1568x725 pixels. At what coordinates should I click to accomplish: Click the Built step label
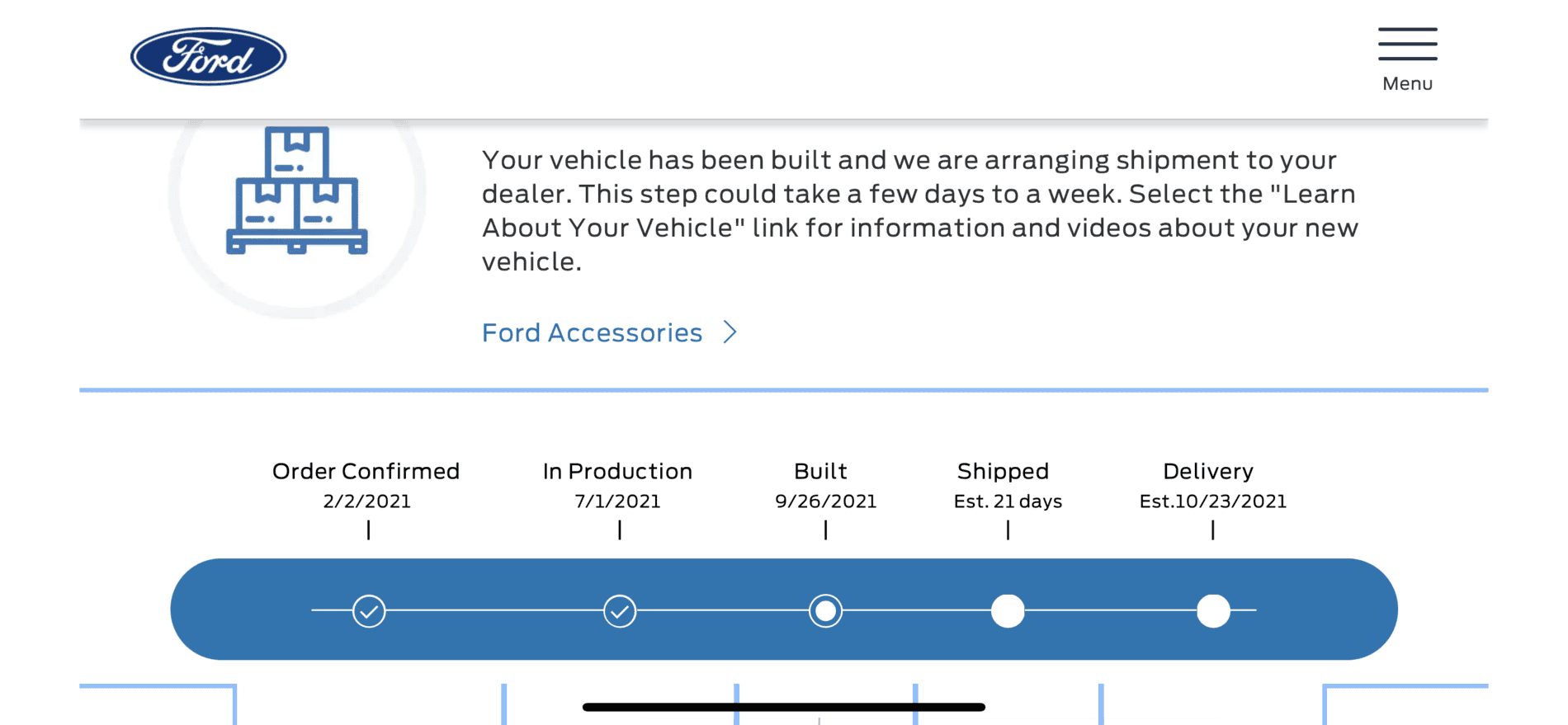[820, 471]
